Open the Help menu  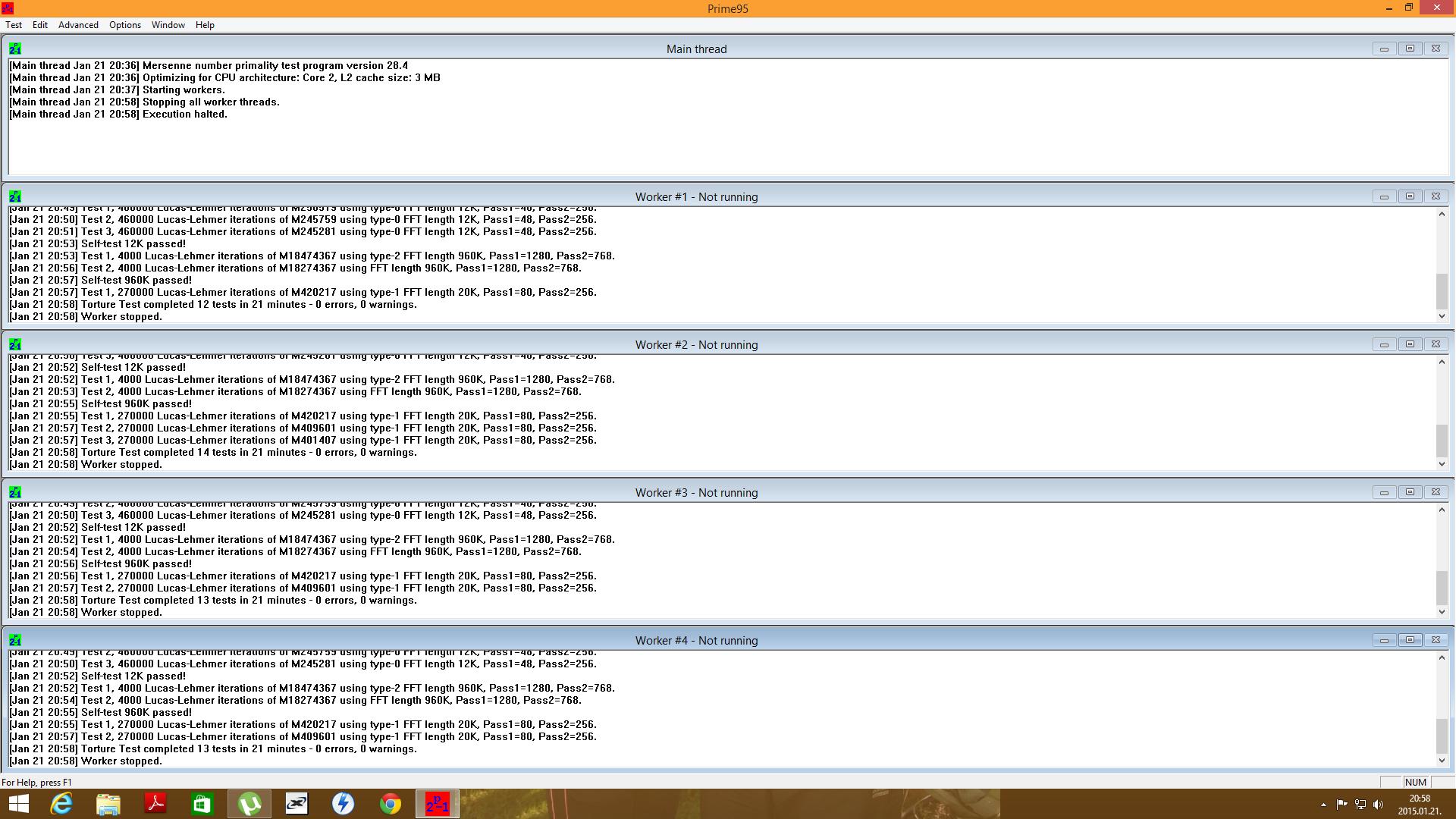205,25
